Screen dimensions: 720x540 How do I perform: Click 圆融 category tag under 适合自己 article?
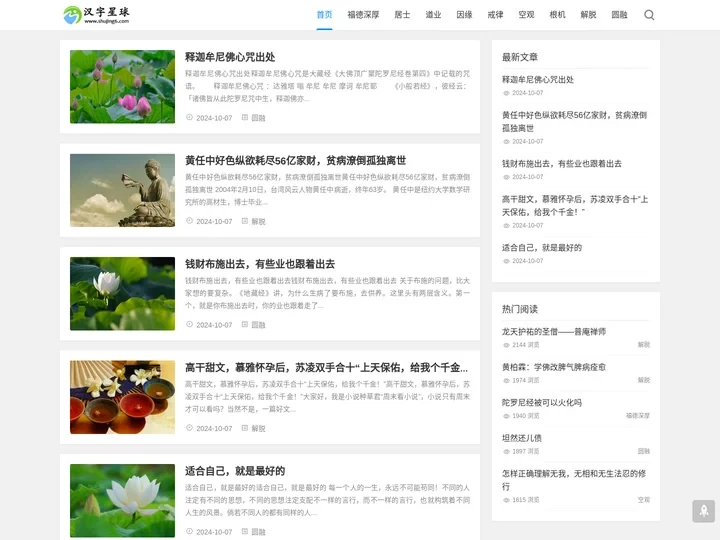[259, 532]
